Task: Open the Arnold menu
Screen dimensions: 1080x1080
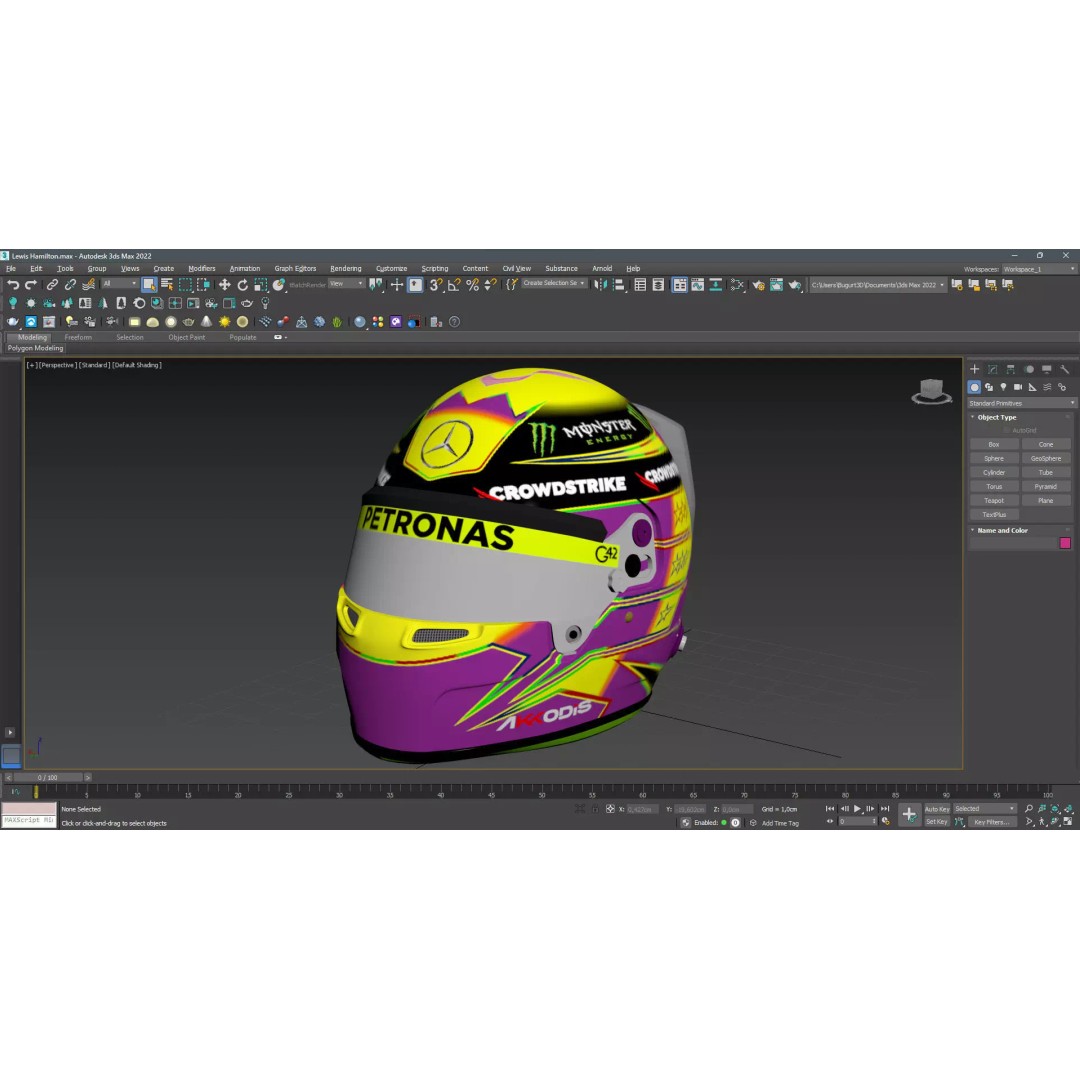Action: click(x=602, y=269)
